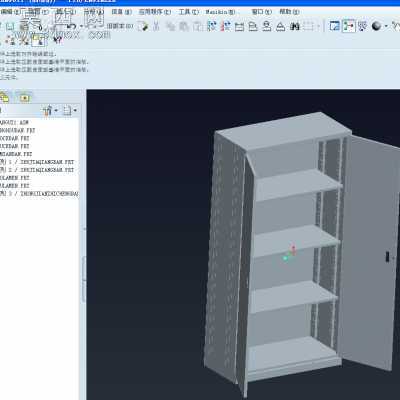Click the context help pointer with question mark

58,40
